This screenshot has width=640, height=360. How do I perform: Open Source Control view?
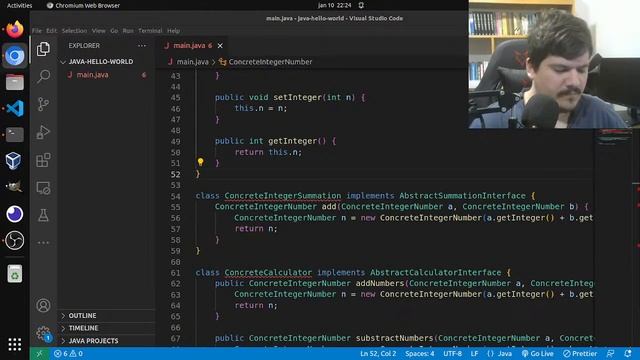[43, 104]
